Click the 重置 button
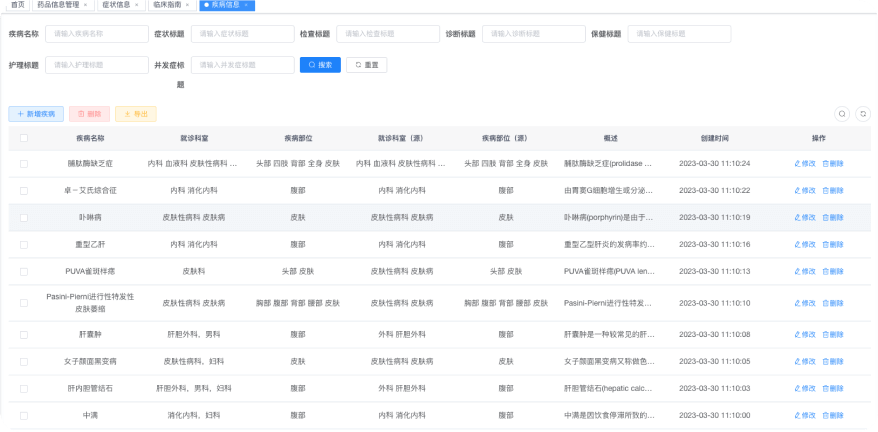This screenshot has width=878, height=432. point(367,65)
